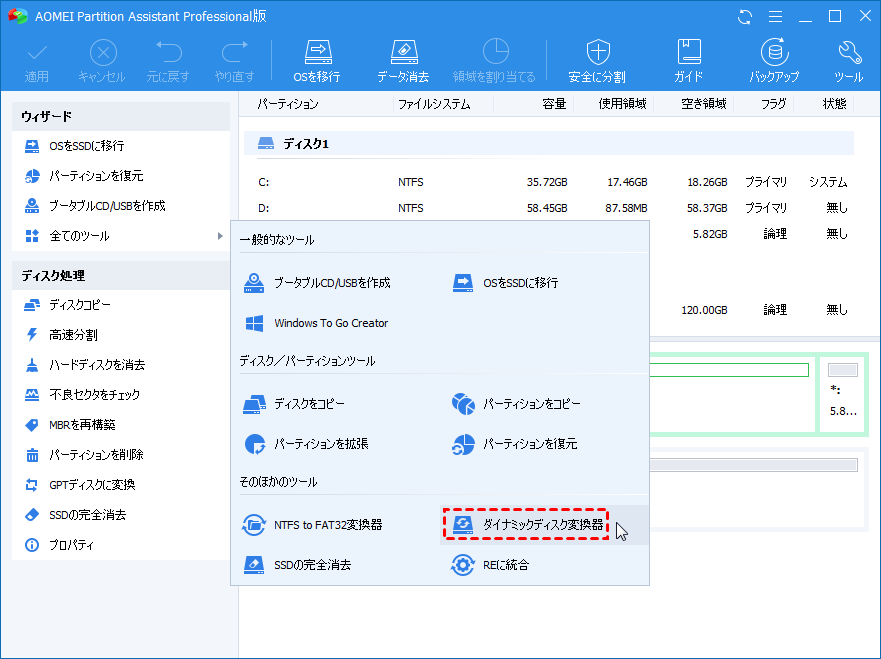The height and width of the screenshot is (659, 881).
Task: Open パーティションを拡張 tool
Action: [x=306, y=444]
